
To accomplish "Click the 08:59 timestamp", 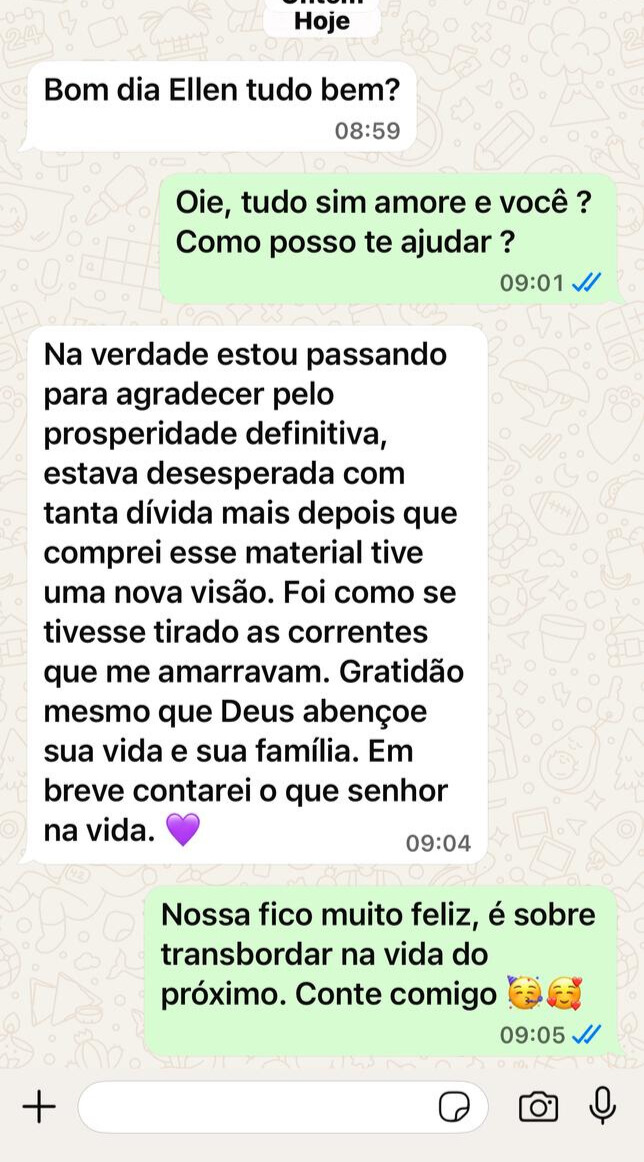I will click(367, 131).
